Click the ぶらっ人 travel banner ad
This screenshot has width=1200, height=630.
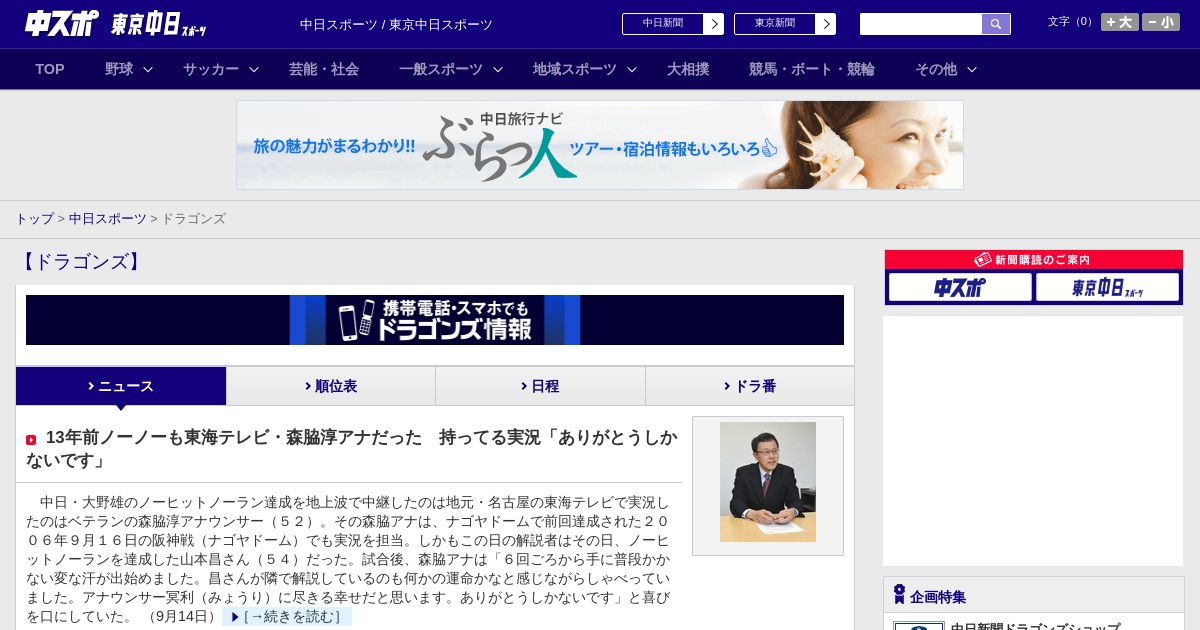[600, 145]
